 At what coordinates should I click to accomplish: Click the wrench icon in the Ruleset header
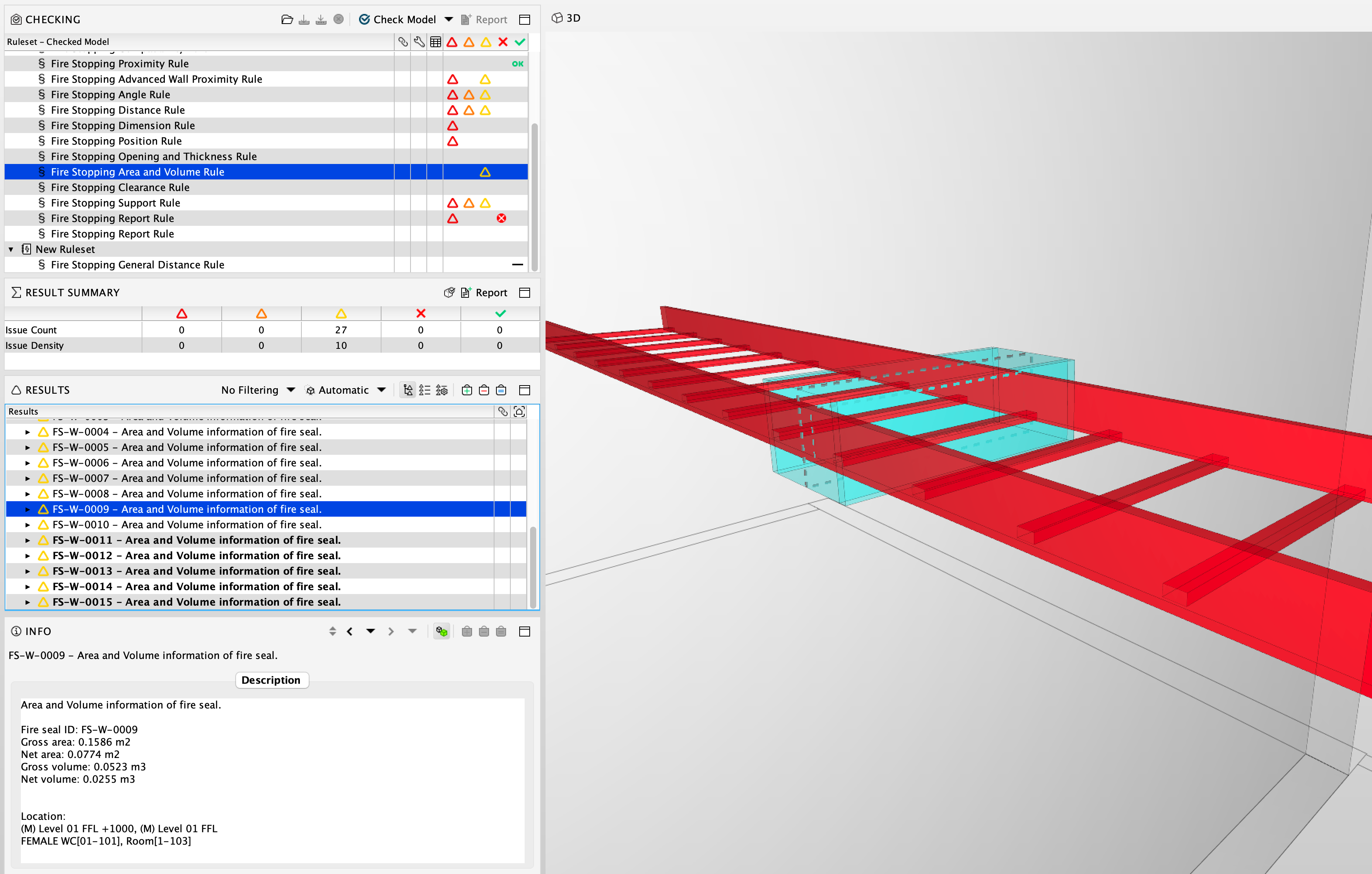[419, 41]
